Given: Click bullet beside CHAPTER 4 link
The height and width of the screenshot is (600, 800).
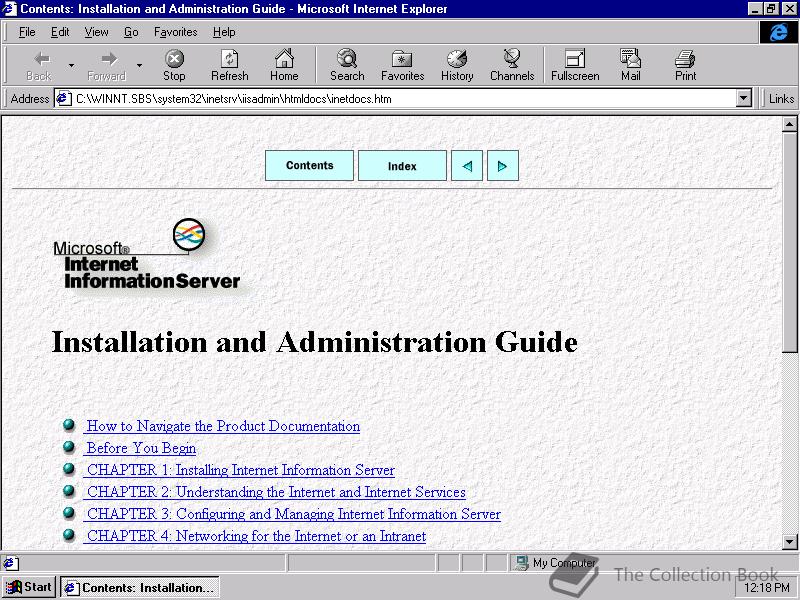Looking at the screenshot, I should 69,535.
